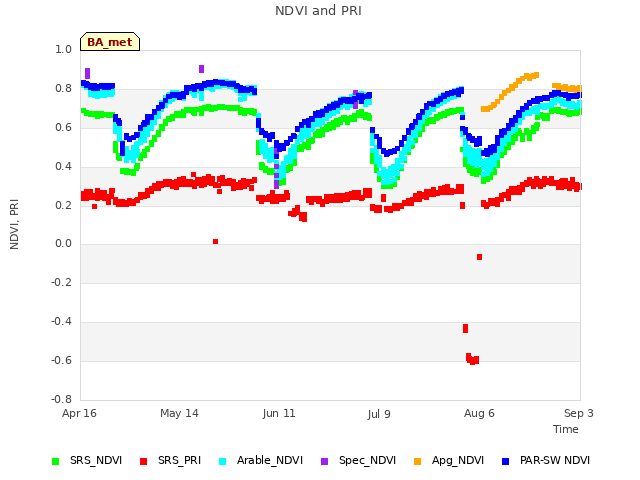Screen dimensions: 640x480
Task: Click the BA_met label tag
Action: coord(110,42)
